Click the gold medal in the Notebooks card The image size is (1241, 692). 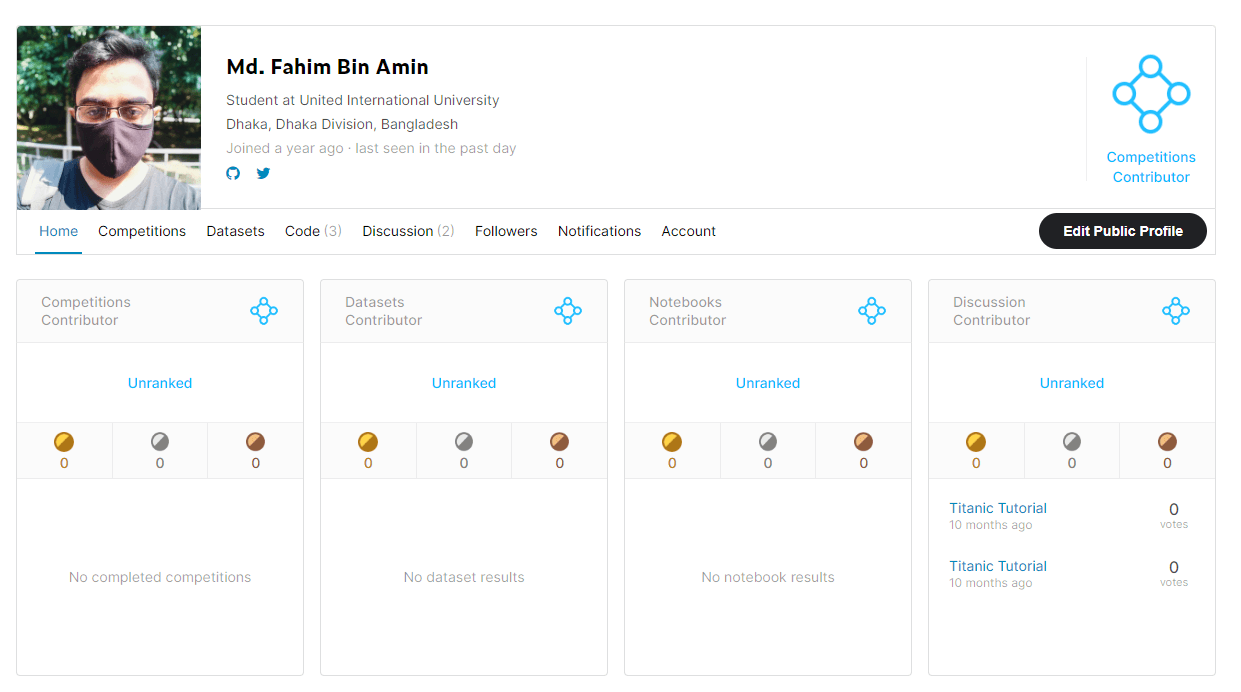click(672, 442)
